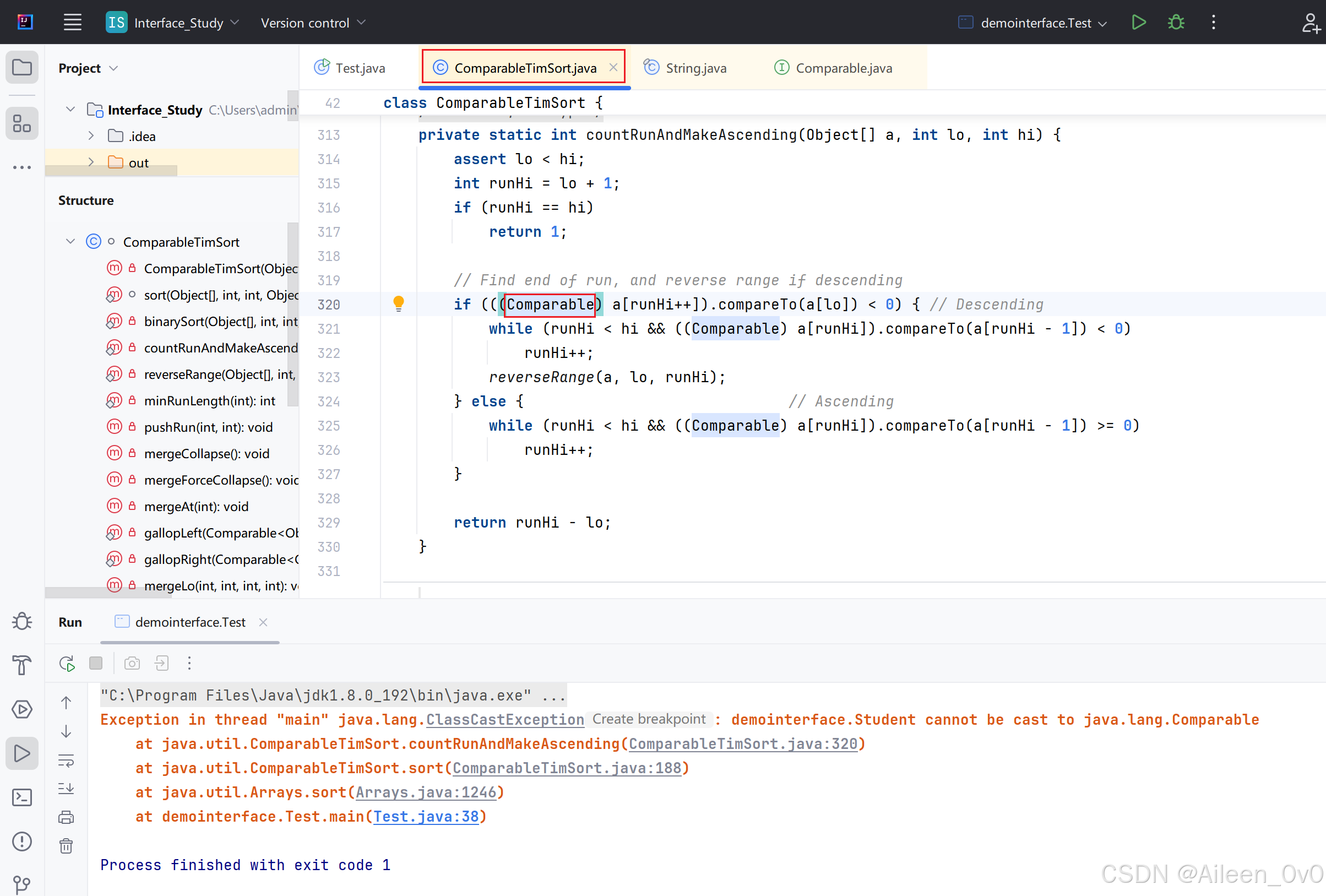Open the demointerface.Test run configuration dropdown
This screenshot has width=1326, height=896.
click(x=1032, y=23)
